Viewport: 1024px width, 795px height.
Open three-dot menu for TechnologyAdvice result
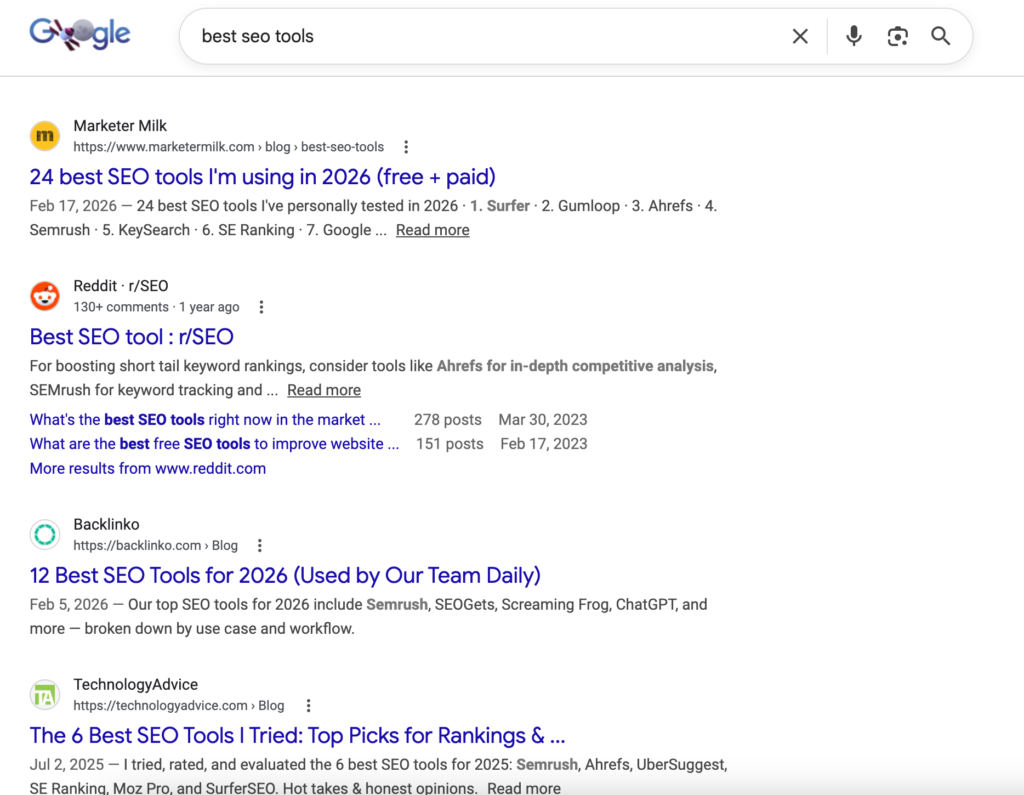click(308, 706)
